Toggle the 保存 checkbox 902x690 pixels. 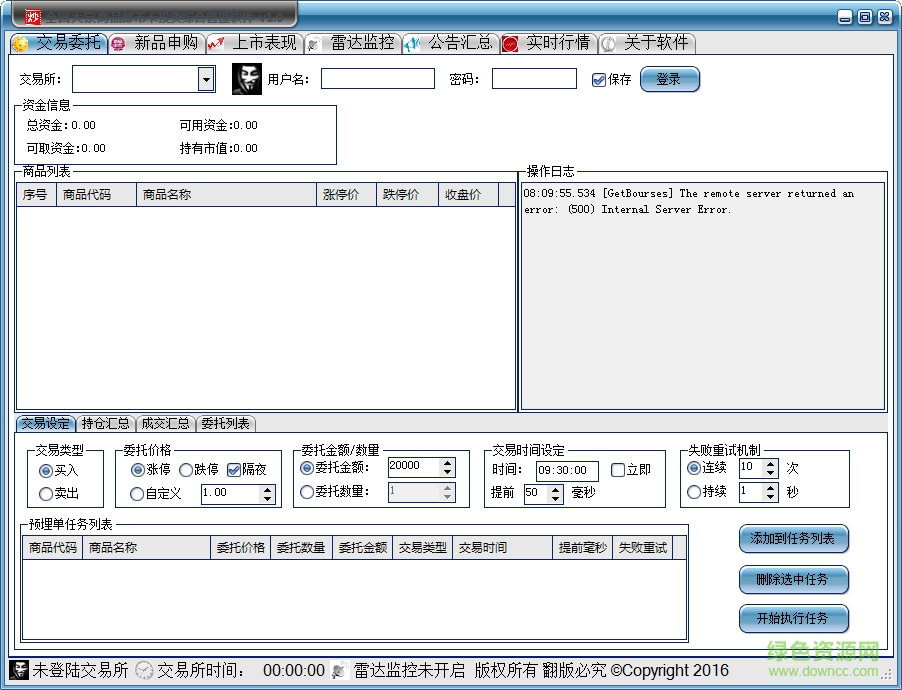tap(599, 80)
